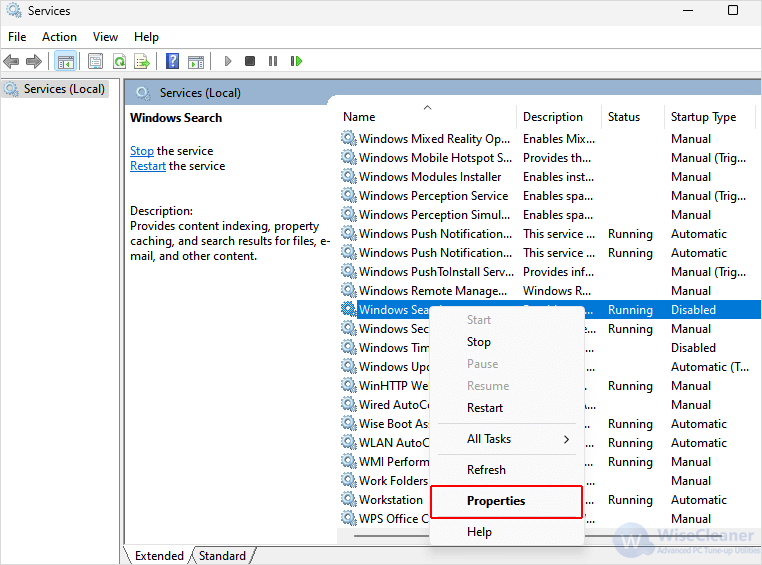Screen dimensions: 762x565
Task: Toggle Show/Hide Action Pane toolbar icon
Action: (196, 61)
